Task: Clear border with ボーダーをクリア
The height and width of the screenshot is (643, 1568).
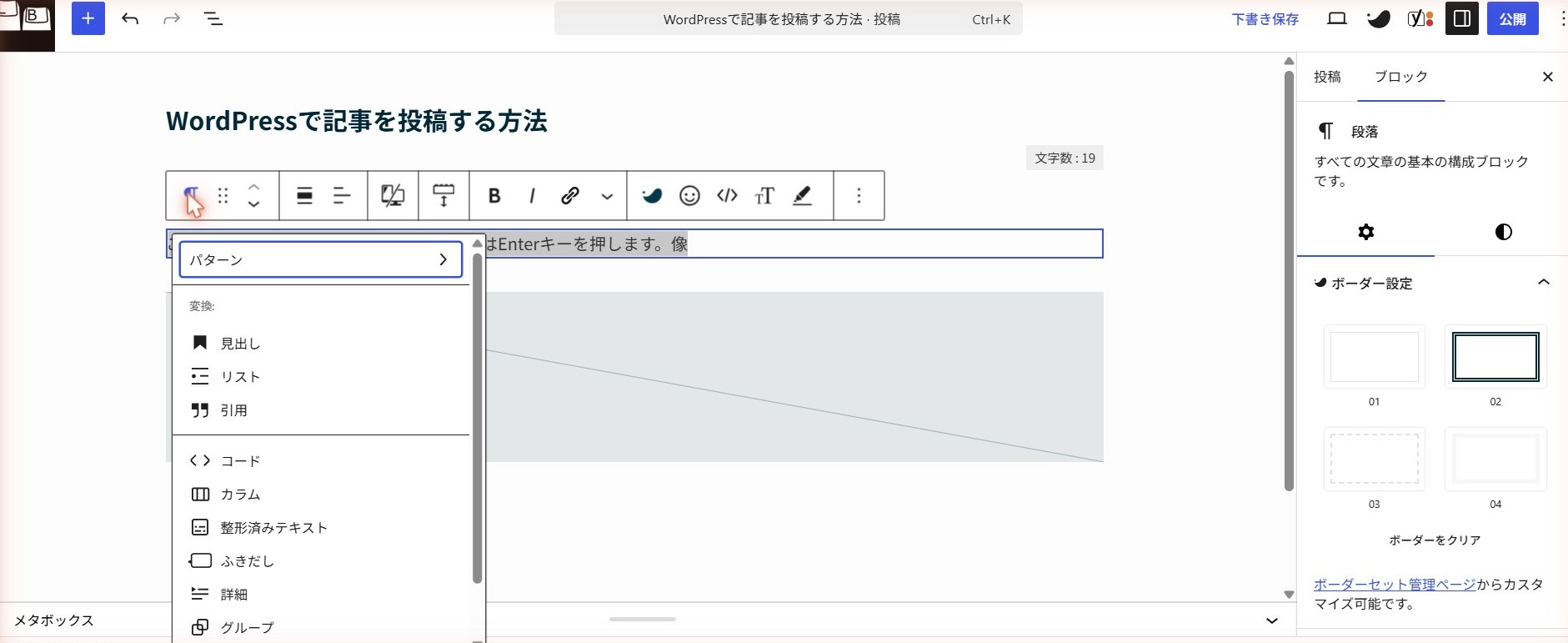Action: click(x=1435, y=540)
